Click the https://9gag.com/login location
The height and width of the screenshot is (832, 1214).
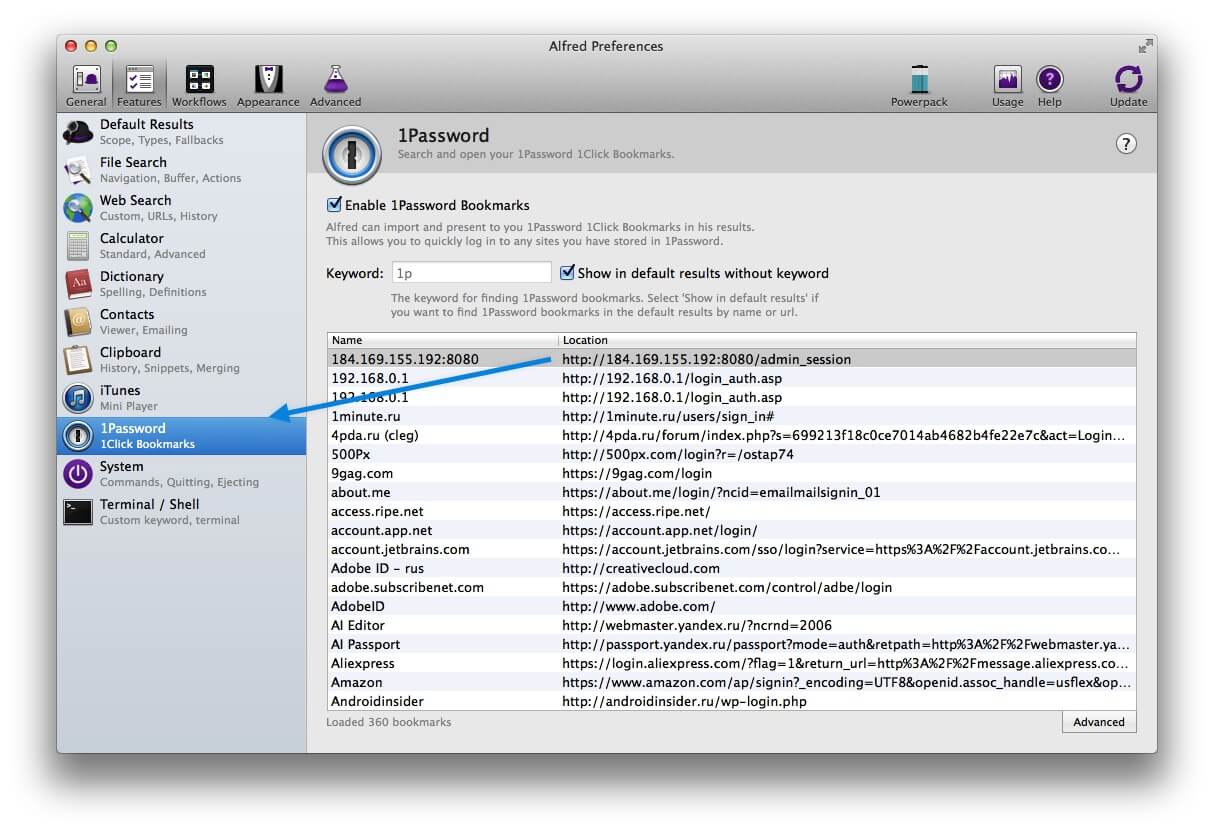click(x=637, y=473)
